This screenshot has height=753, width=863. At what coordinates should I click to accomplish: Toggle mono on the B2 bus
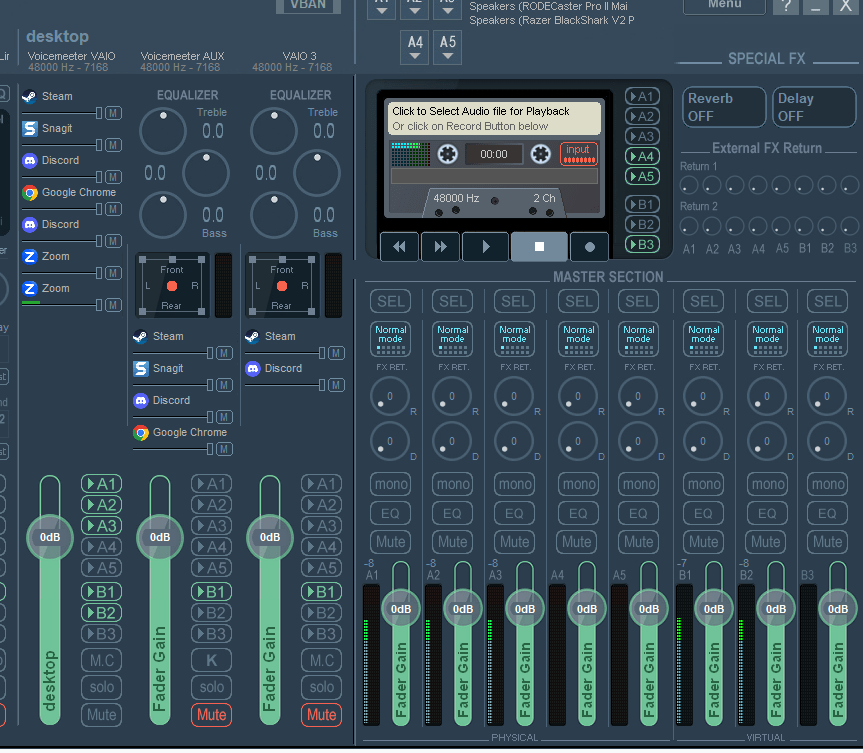[x=768, y=484]
